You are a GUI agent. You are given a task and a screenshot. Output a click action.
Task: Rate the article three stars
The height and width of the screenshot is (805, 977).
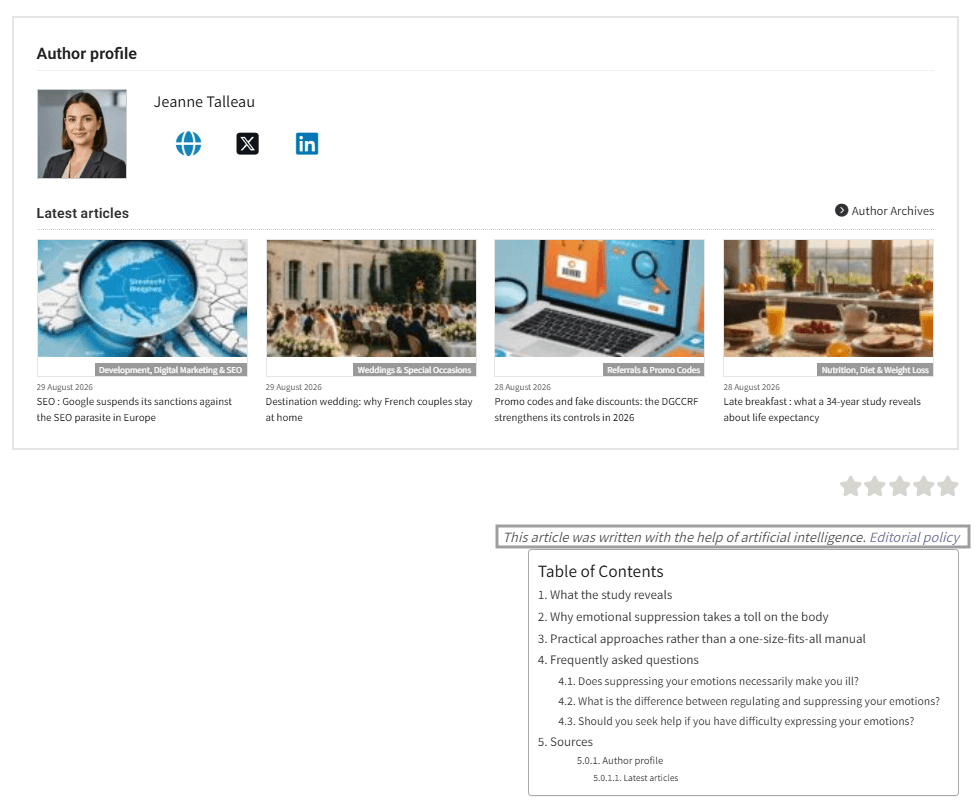899,486
